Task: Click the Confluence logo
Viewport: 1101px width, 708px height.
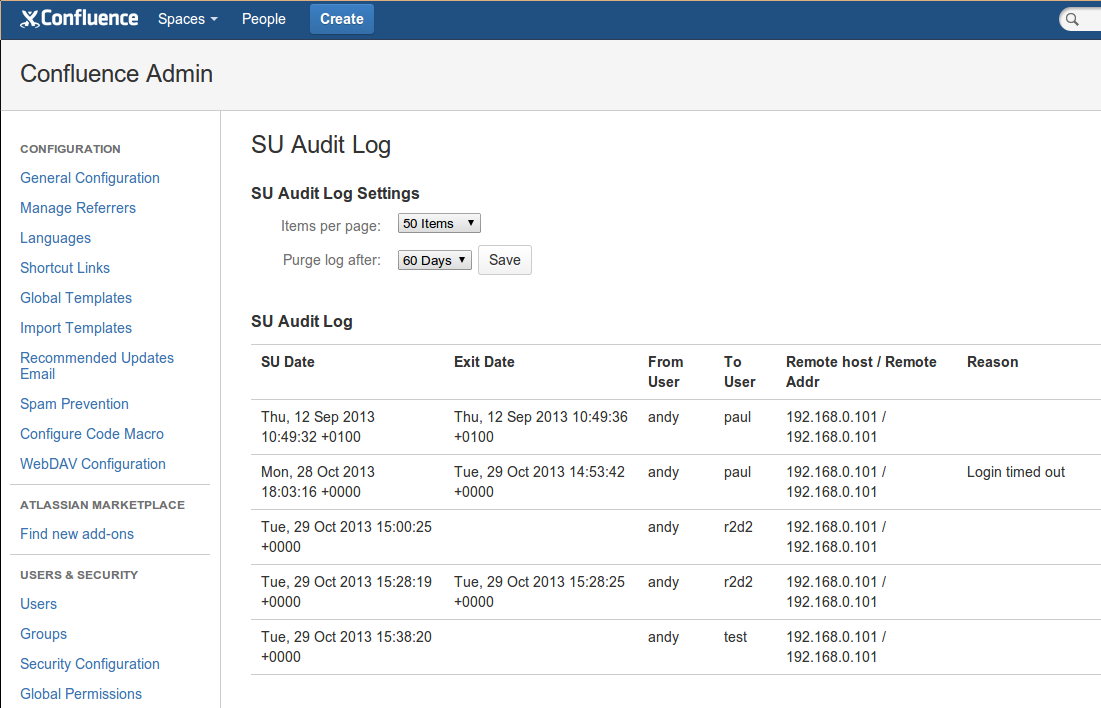Action: click(79, 18)
